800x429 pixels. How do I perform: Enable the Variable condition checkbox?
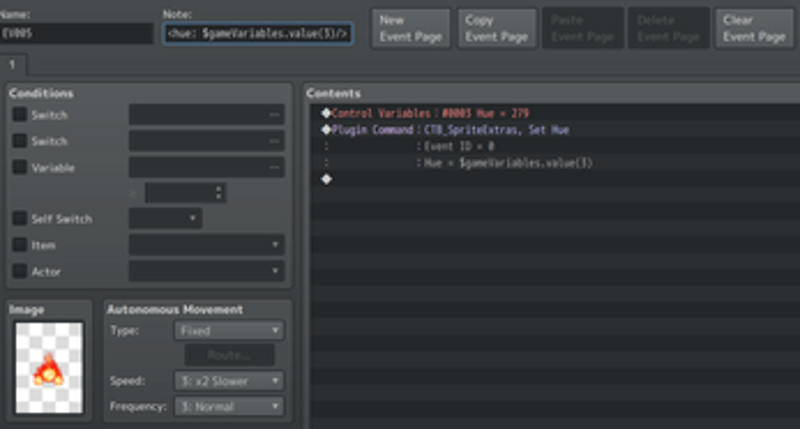point(19,167)
